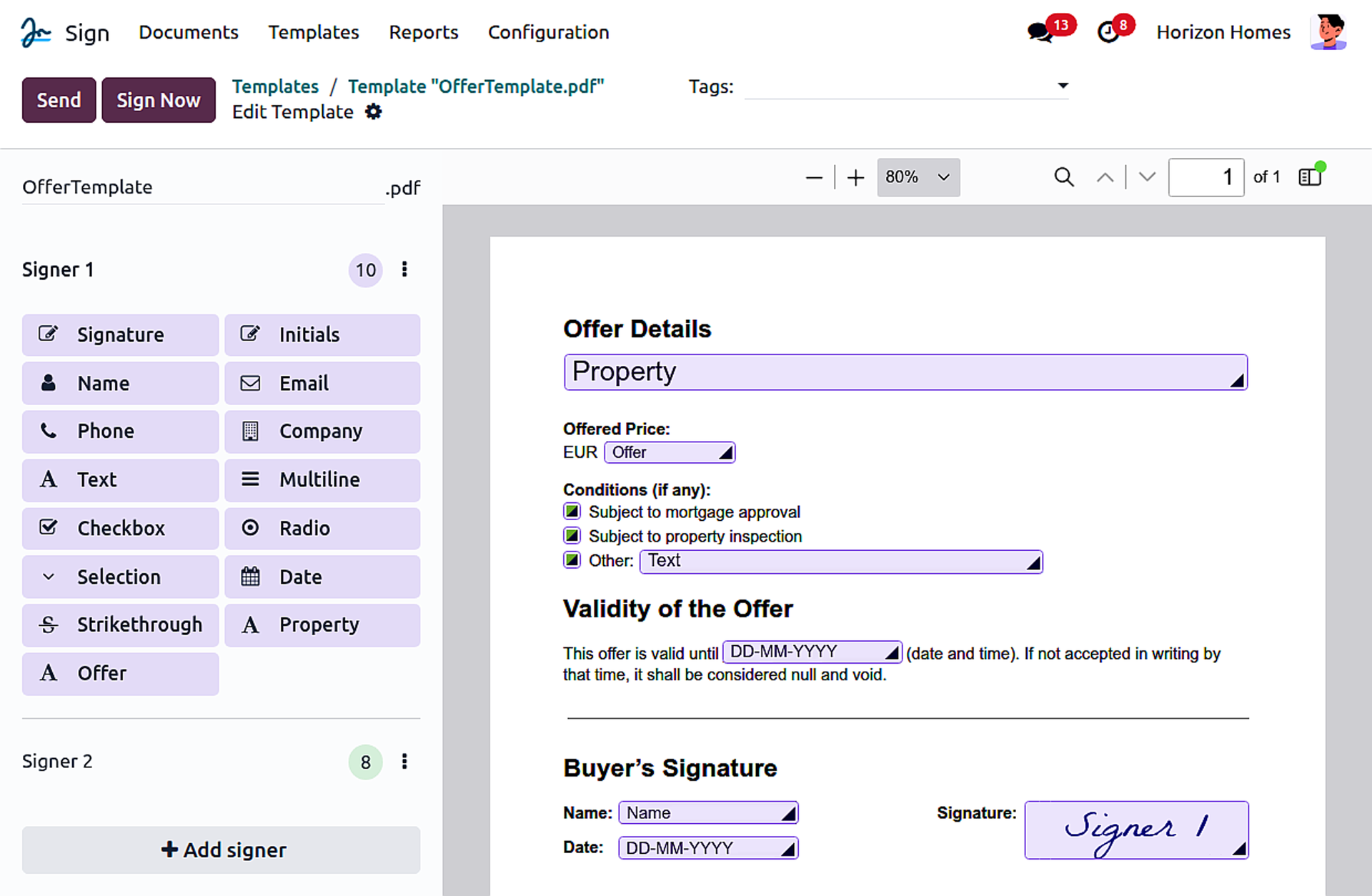The height and width of the screenshot is (896, 1372).
Task: Toggle Subject to mortgage approval checkbox
Action: pyautogui.click(x=572, y=512)
